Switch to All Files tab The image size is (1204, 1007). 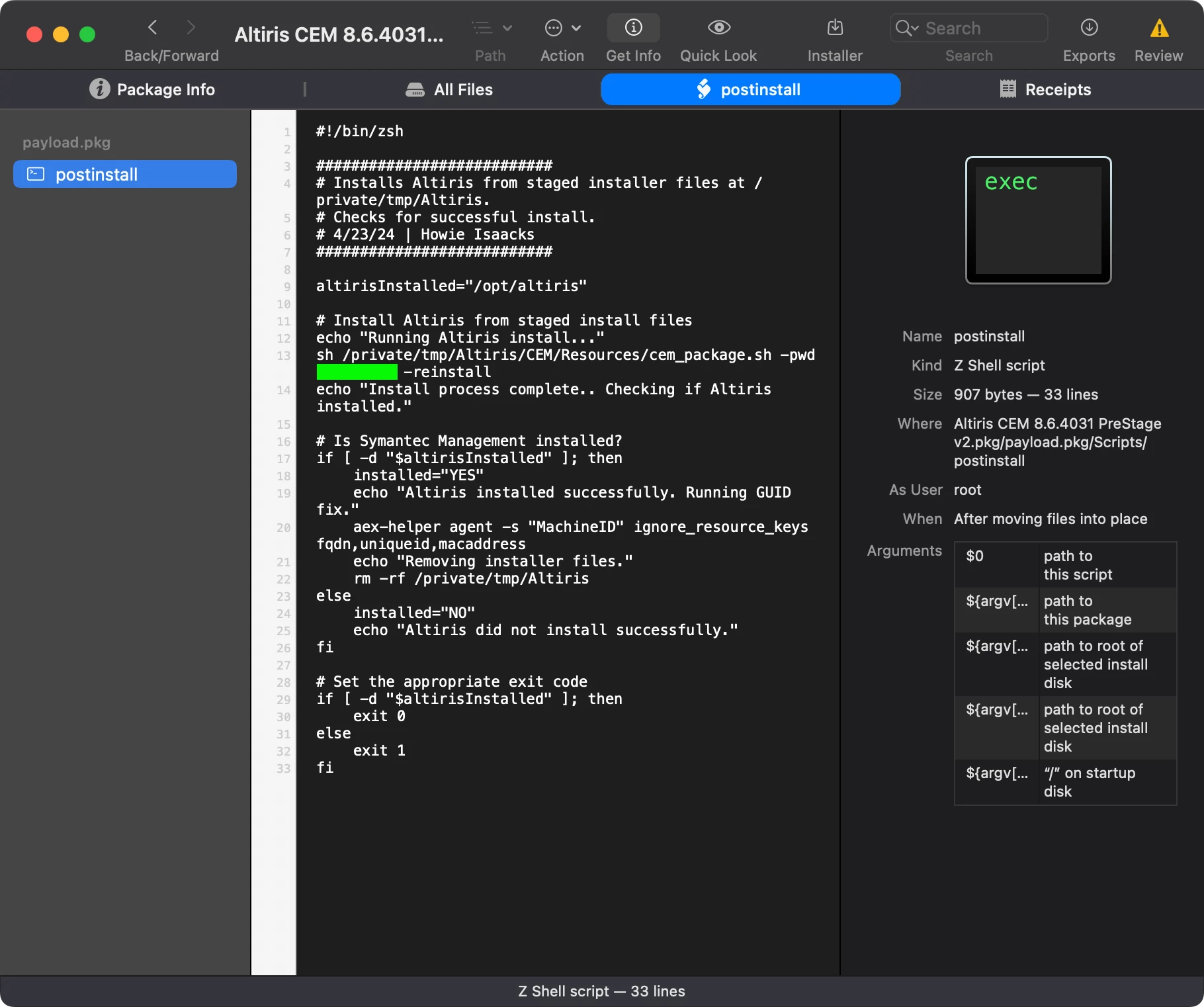coord(450,89)
